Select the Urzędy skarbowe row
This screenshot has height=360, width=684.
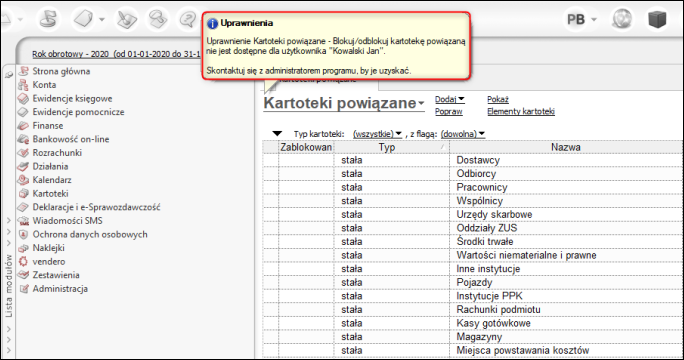tap(473, 214)
